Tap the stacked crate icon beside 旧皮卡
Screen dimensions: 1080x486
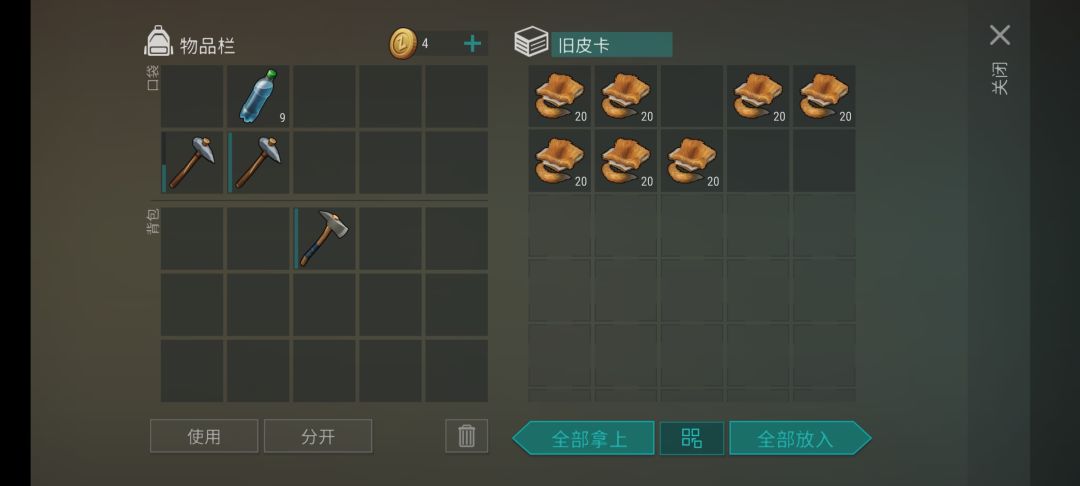(531, 42)
